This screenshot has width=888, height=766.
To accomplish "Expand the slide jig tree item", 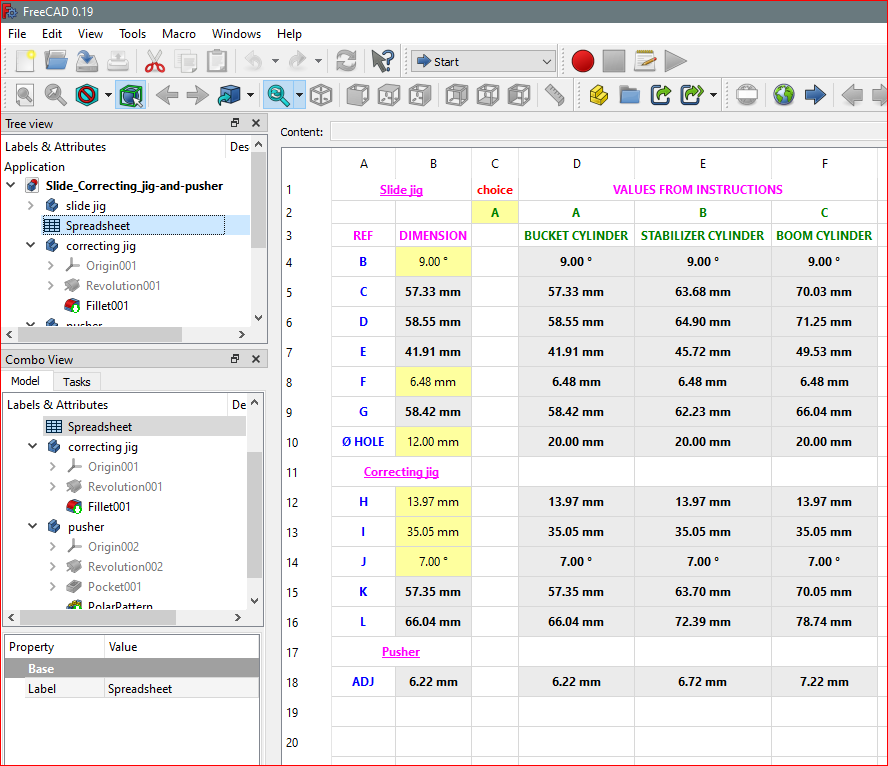I will click(x=31, y=205).
